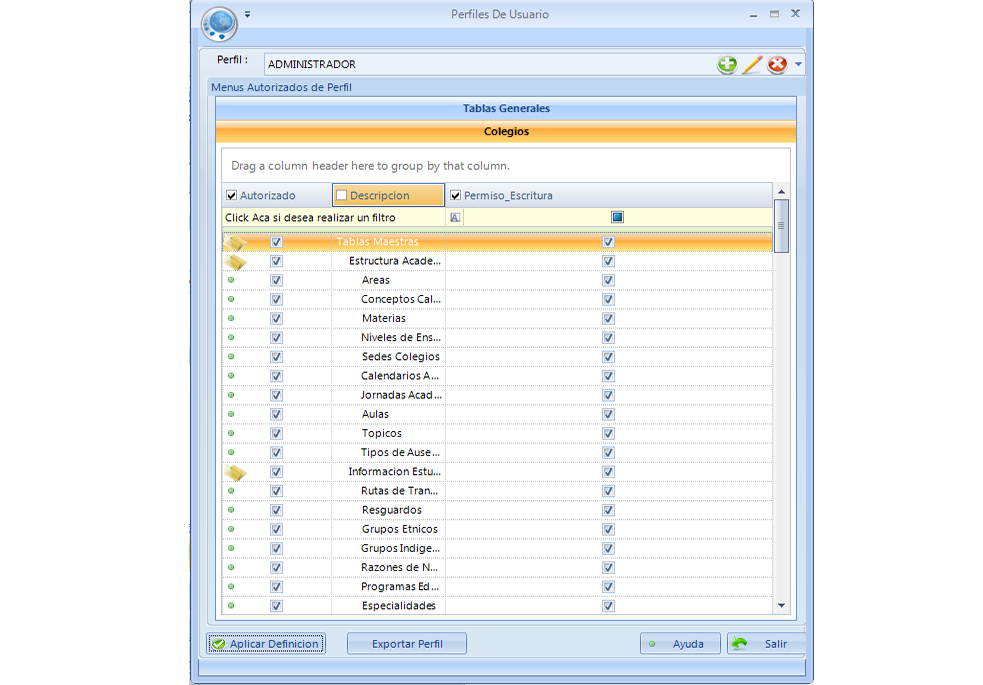Collapse the Estructura Acade... folder row

point(235,261)
